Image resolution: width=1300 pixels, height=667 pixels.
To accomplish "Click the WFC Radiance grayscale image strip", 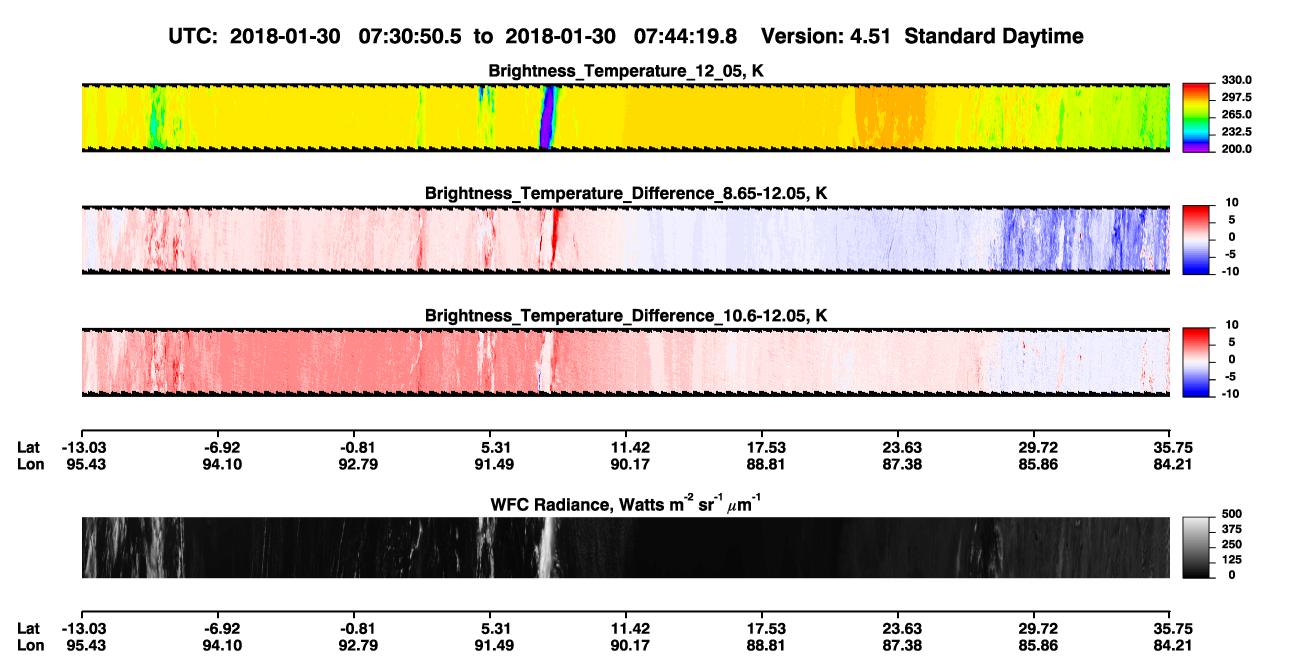I will pyautogui.click(x=625, y=547).
